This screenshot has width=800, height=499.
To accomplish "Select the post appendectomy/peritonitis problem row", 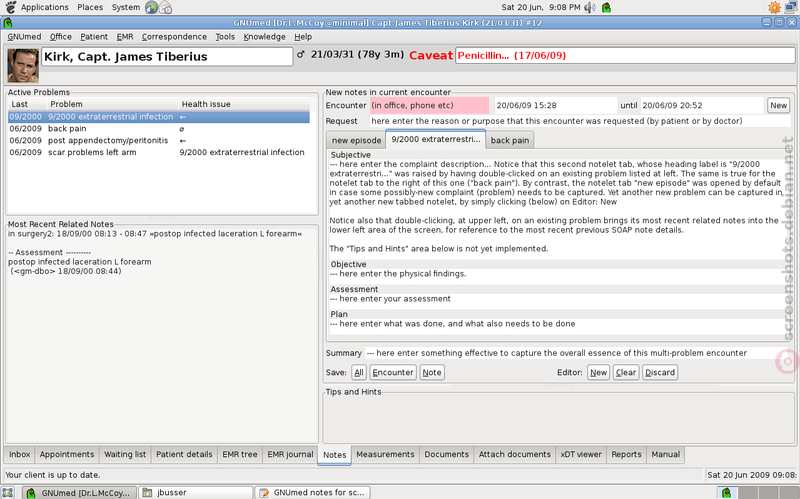I will [108, 141].
